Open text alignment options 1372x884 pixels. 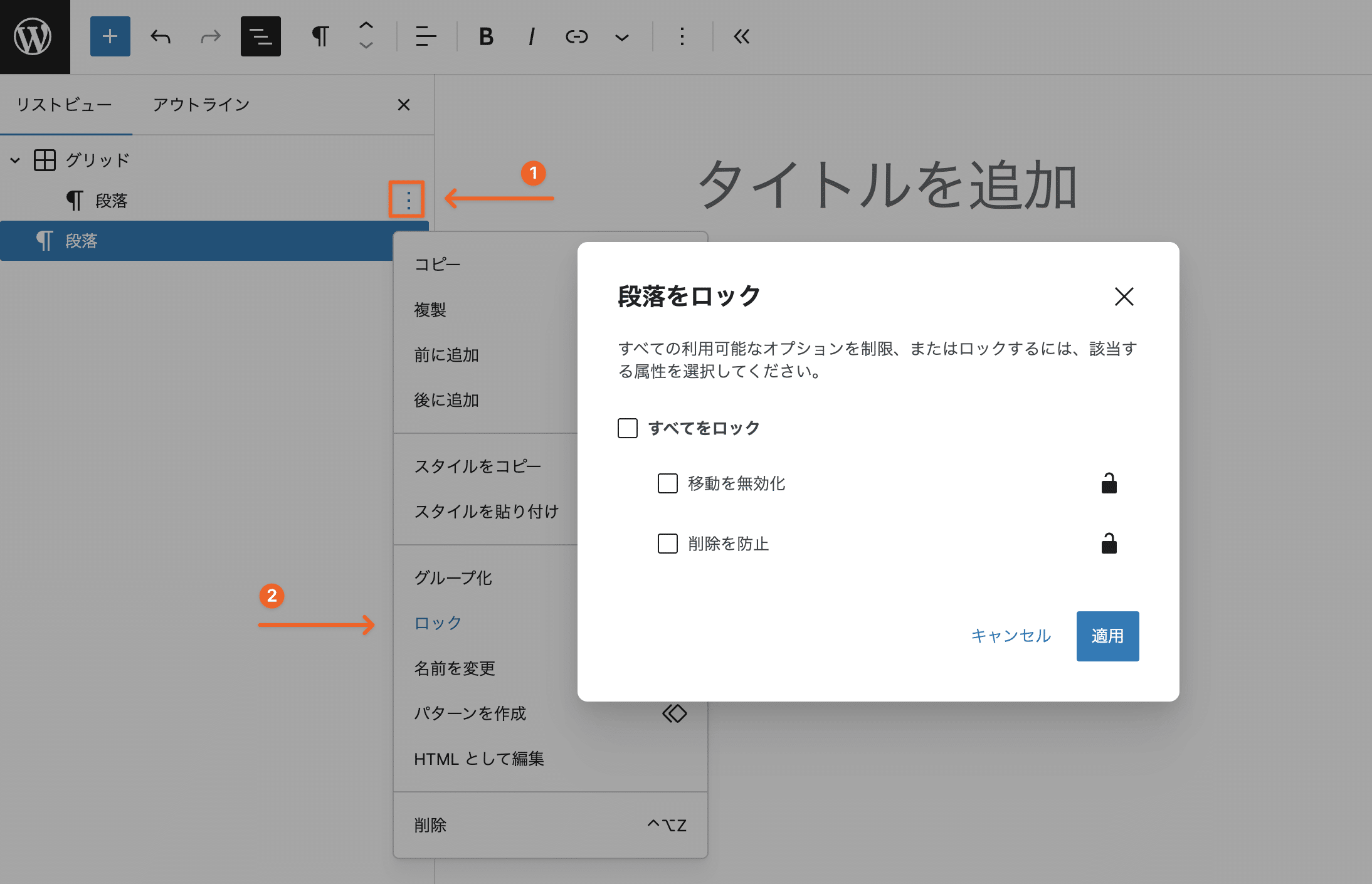[426, 36]
